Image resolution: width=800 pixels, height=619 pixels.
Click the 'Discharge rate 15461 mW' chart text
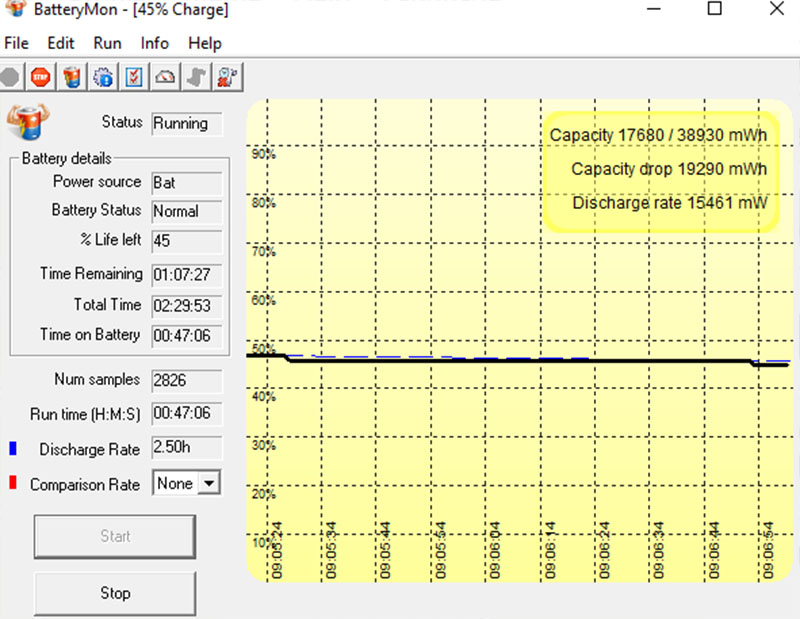point(669,203)
